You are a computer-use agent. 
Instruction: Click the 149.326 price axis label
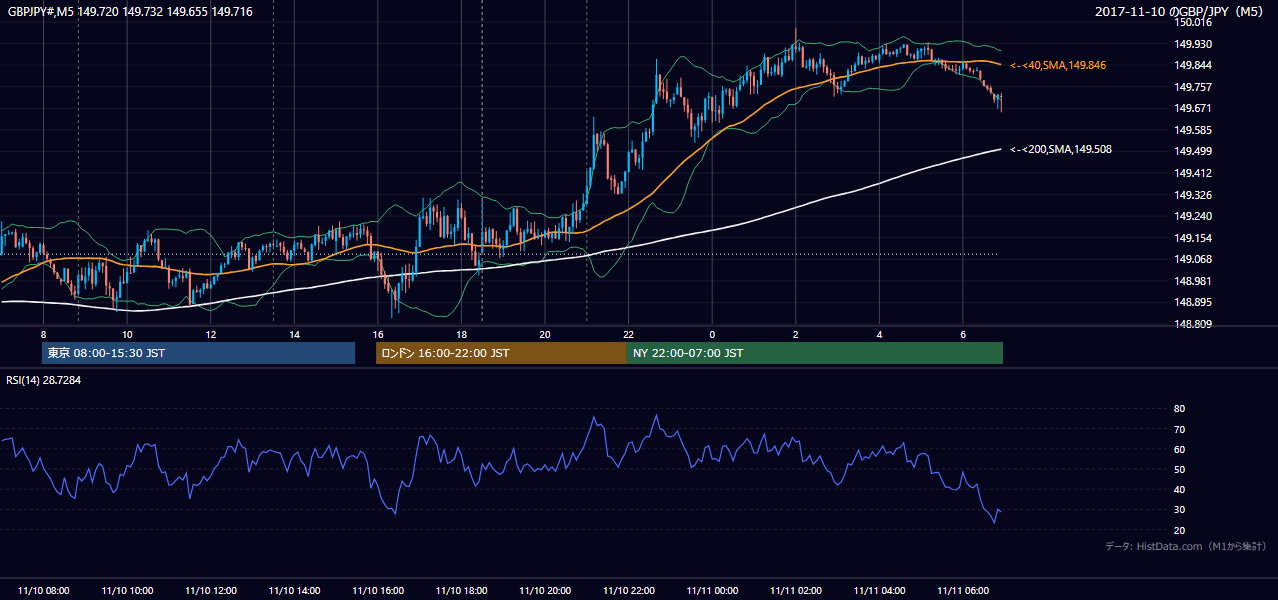1193,195
